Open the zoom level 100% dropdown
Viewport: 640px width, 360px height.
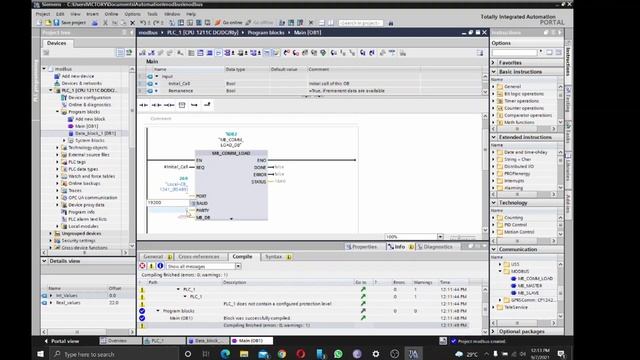(440, 237)
